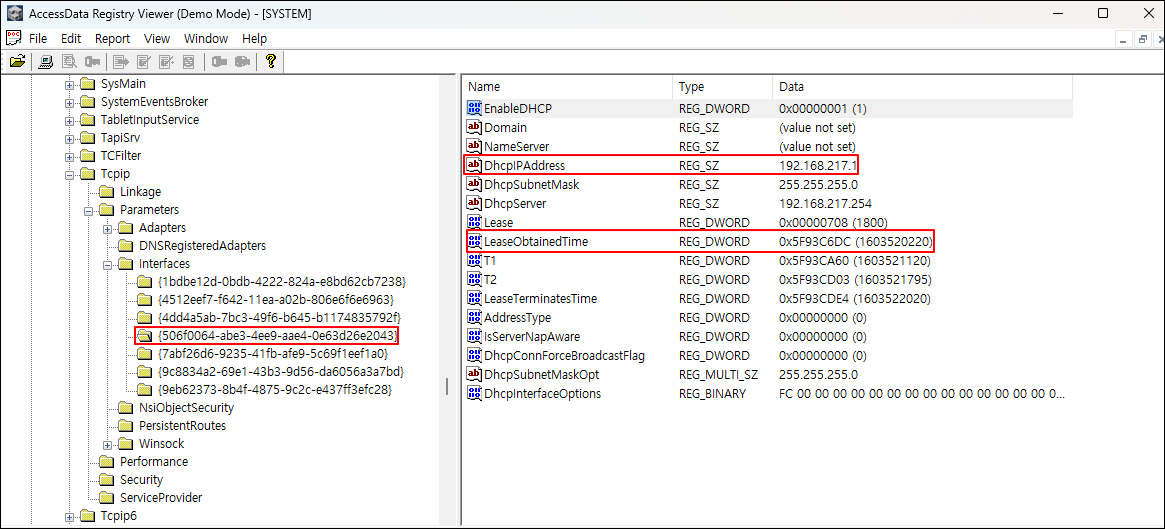This screenshot has height=529, width=1165.
Task: Click the computer toolbar icon
Action: tap(45, 62)
